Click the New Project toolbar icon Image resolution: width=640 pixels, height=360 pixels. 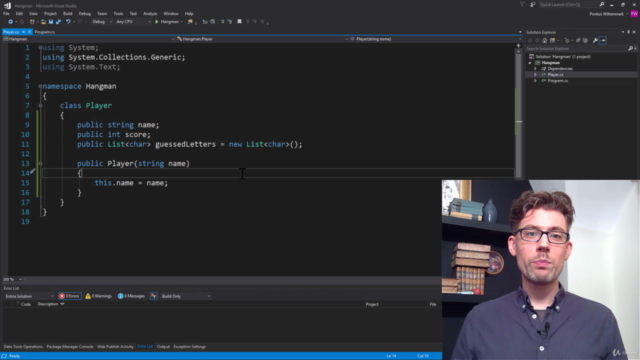tap(32, 22)
